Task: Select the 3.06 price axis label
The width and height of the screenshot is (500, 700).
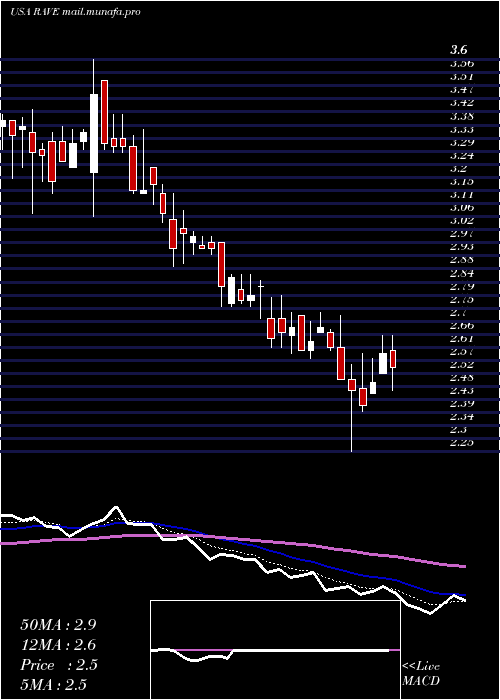Action: click(462, 207)
